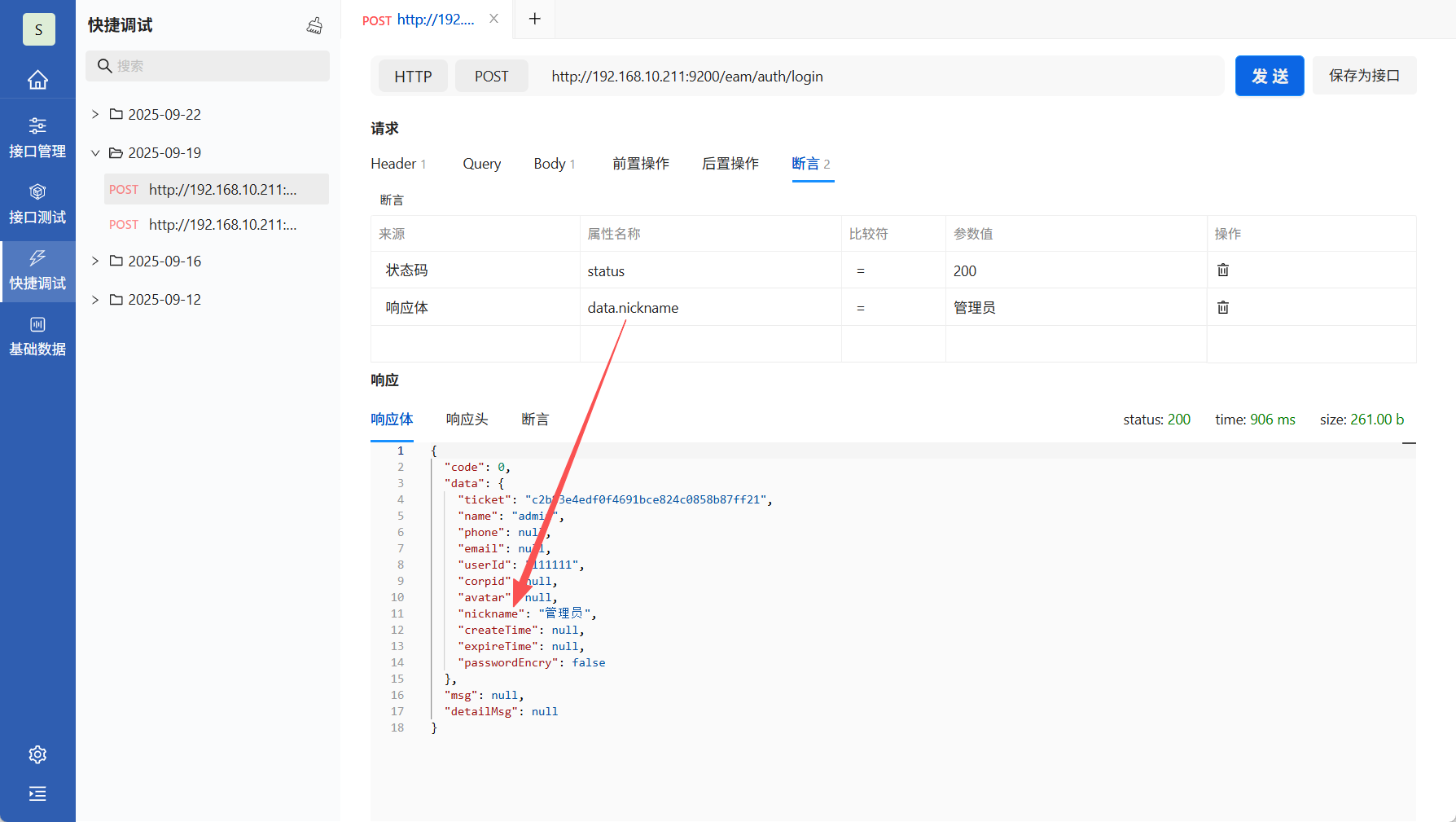
Task: Expand the 2025-09-22 folder
Action: pos(95,114)
